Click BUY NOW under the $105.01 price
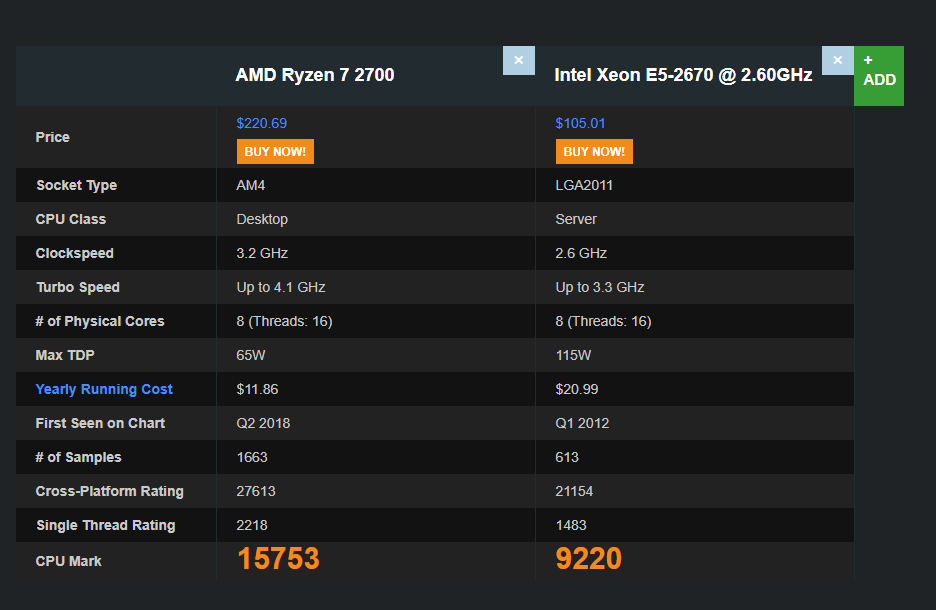936x610 pixels. click(594, 152)
